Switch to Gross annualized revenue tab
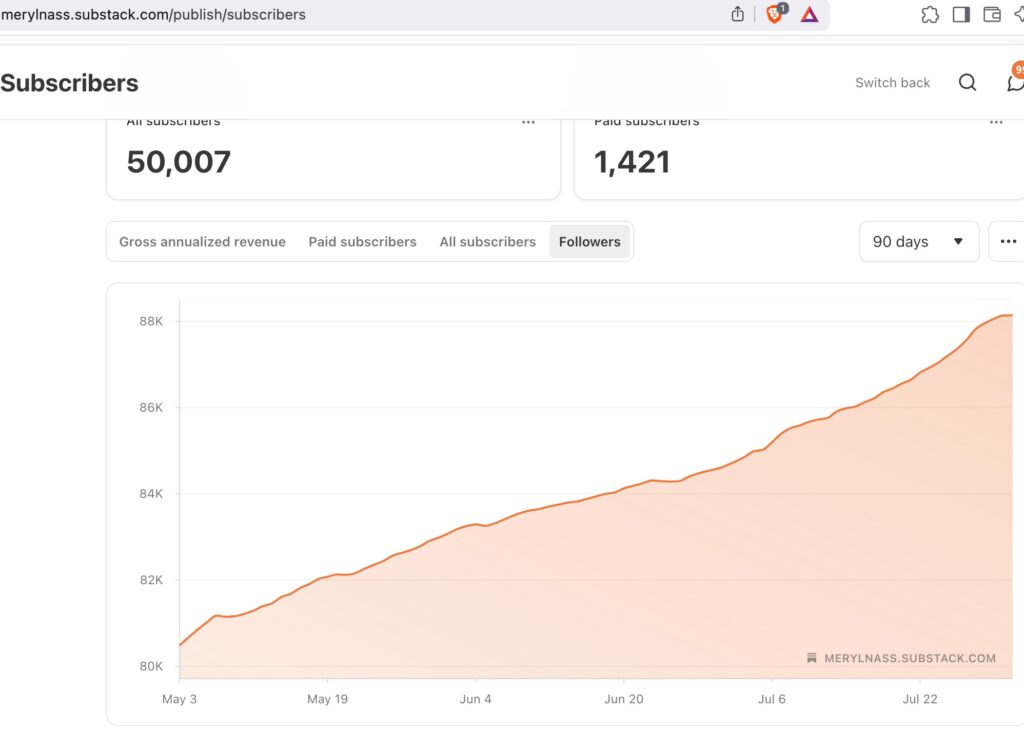The height and width of the screenshot is (731, 1024). click(x=202, y=242)
